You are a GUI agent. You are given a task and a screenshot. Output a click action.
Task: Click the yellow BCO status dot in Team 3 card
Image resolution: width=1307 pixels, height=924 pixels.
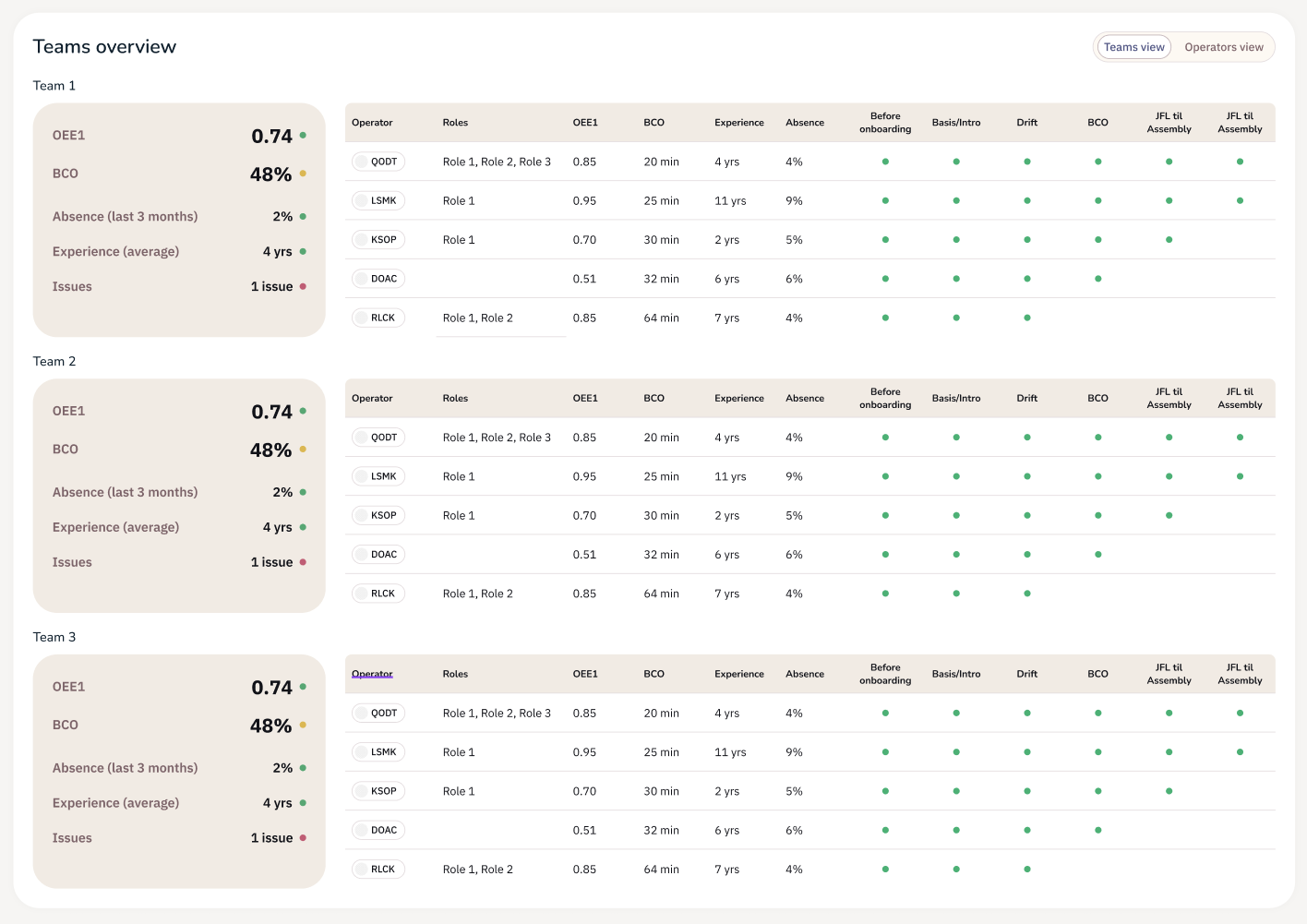tap(303, 726)
